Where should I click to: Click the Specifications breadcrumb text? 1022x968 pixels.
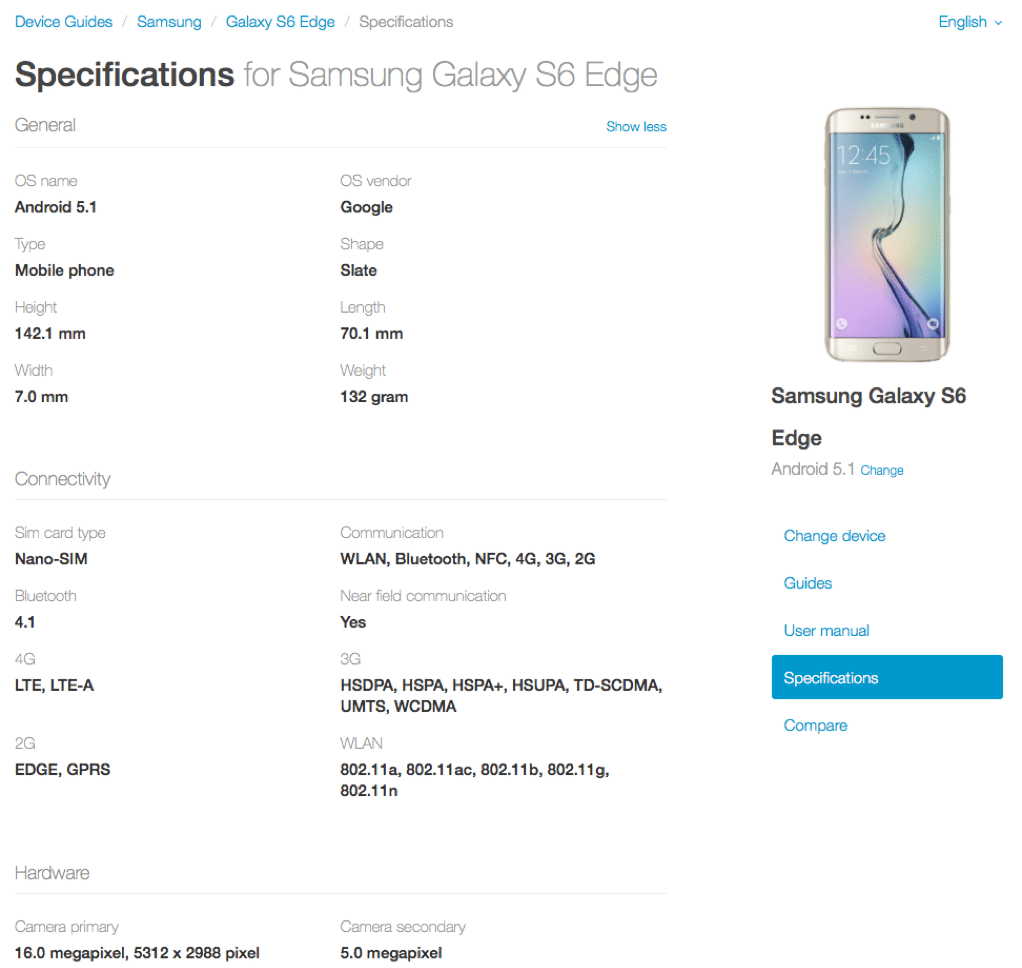[406, 22]
